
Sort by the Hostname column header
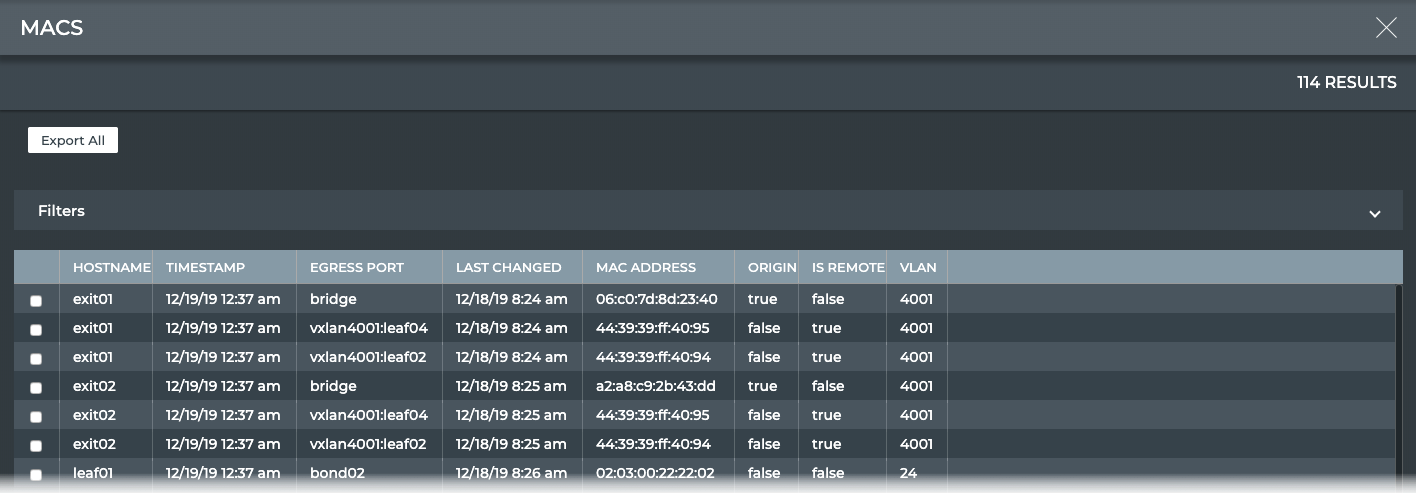coord(111,267)
